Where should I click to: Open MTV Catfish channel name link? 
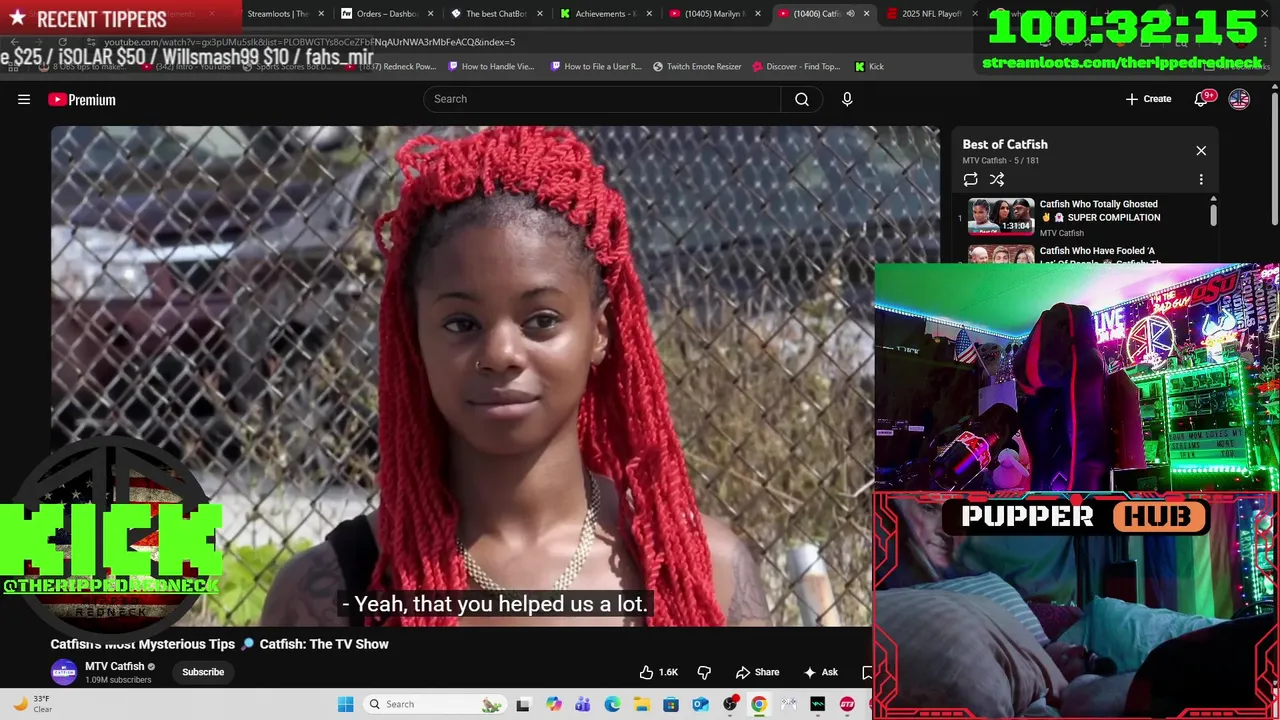pos(115,666)
